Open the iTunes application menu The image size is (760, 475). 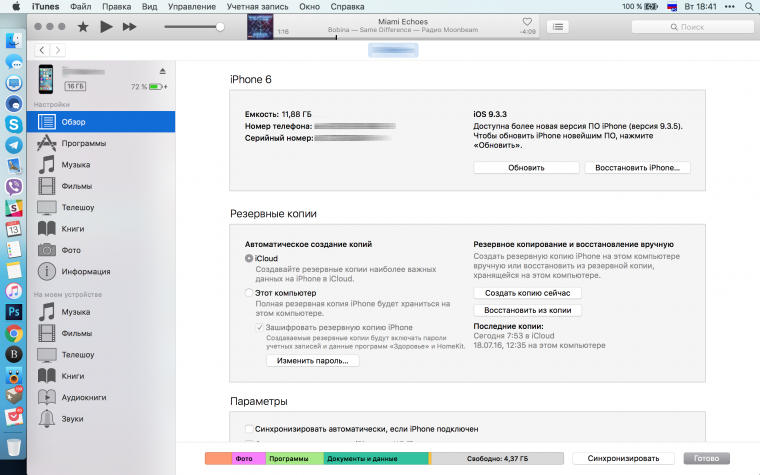coord(46,7)
